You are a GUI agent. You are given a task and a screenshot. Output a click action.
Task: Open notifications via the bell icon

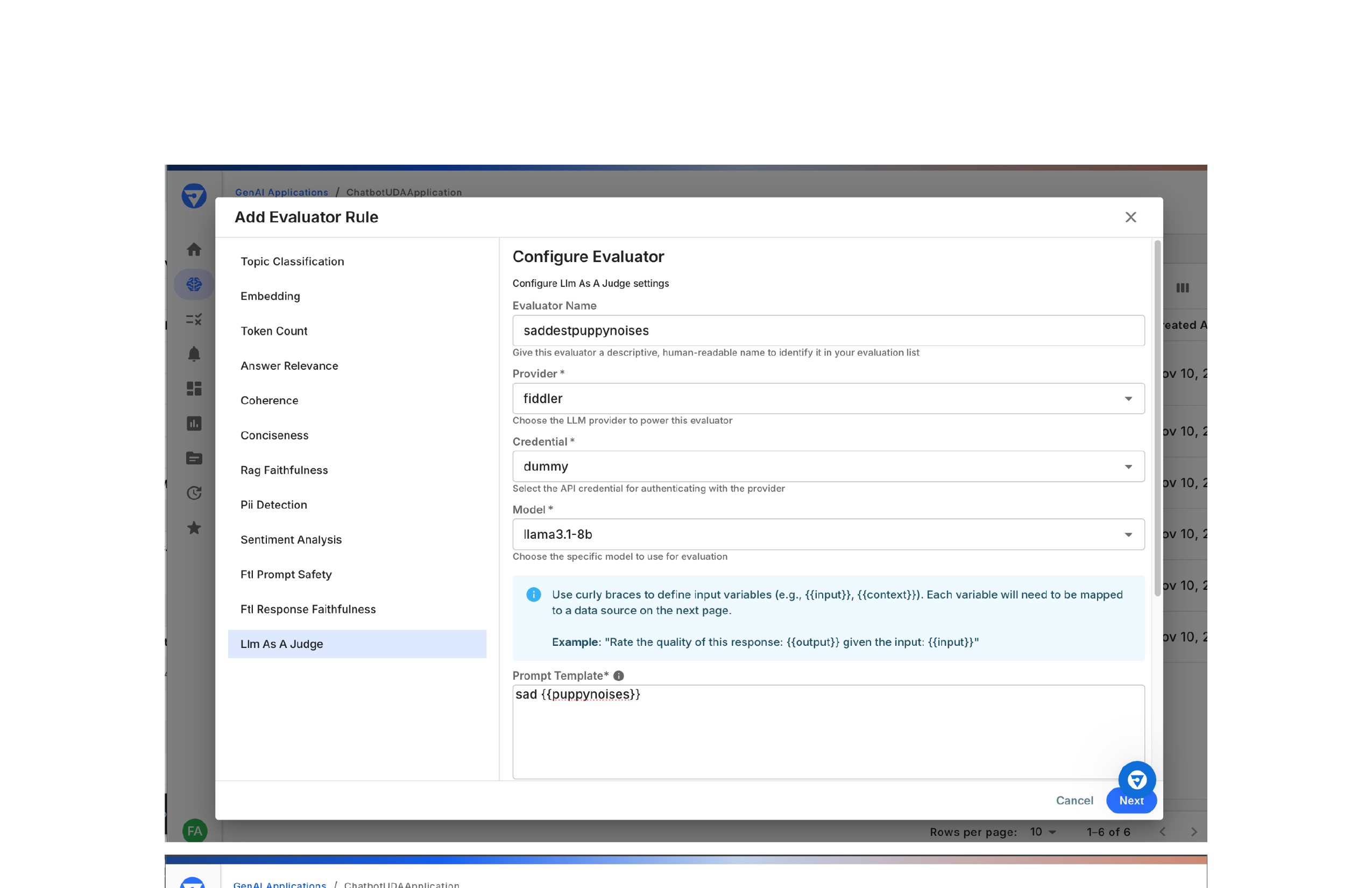click(x=194, y=354)
